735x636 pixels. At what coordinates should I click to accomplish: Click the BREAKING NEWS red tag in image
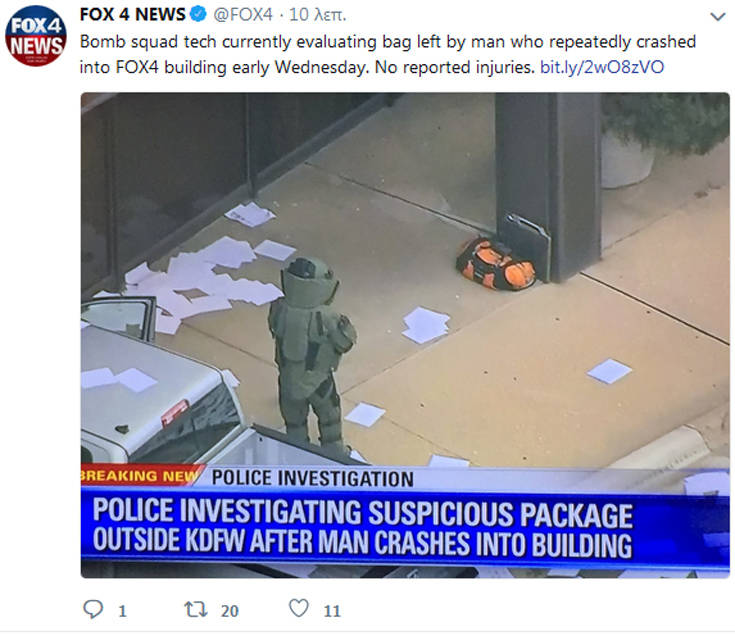point(142,475)
